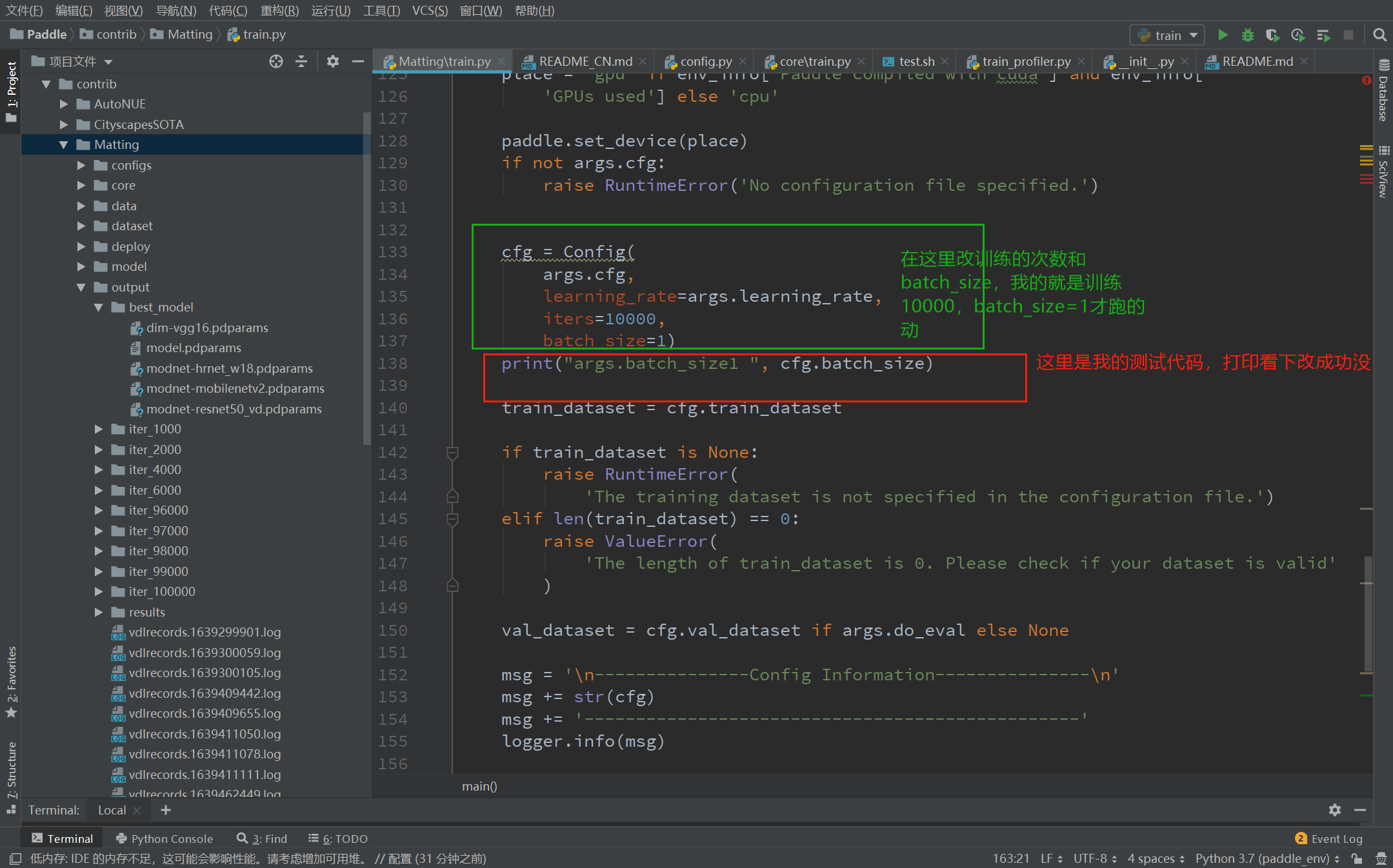The width and height of the screenshot is (1393, 868).
Task: Open the 文件(F) menu
Action: coord(24,10)
